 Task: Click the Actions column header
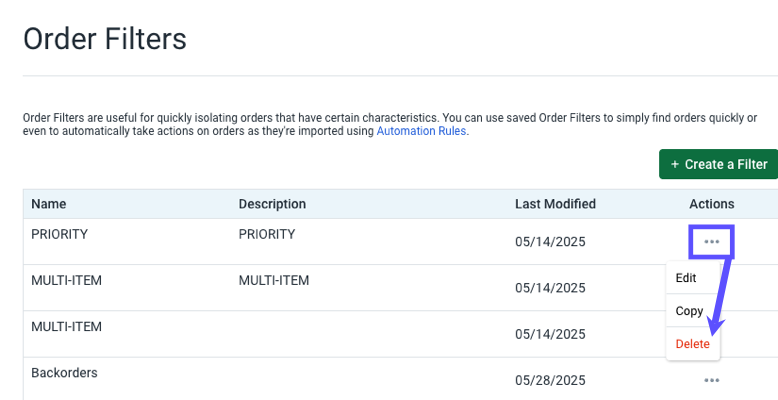click(712, 204)
